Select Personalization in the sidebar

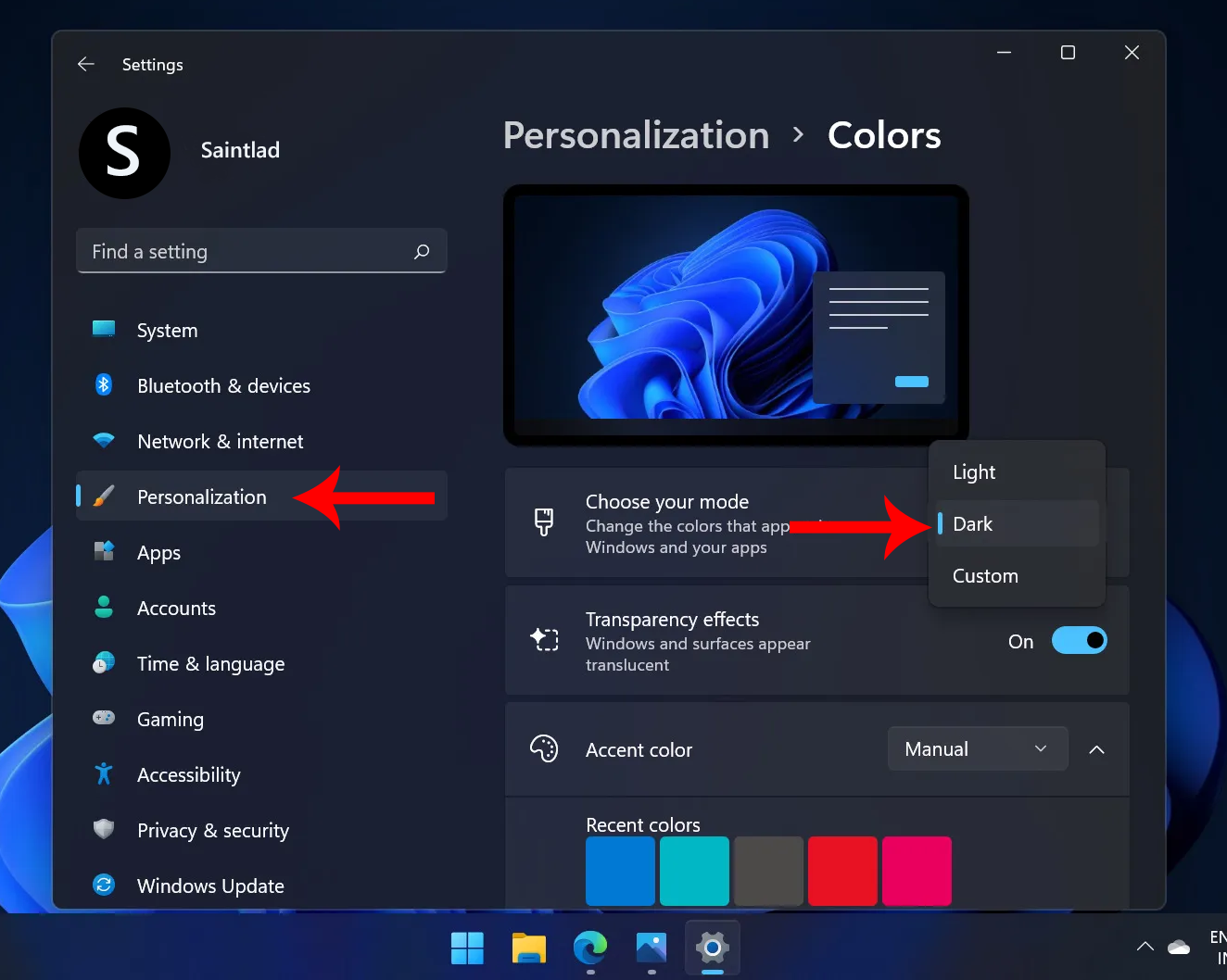click(x=204, y=496)
